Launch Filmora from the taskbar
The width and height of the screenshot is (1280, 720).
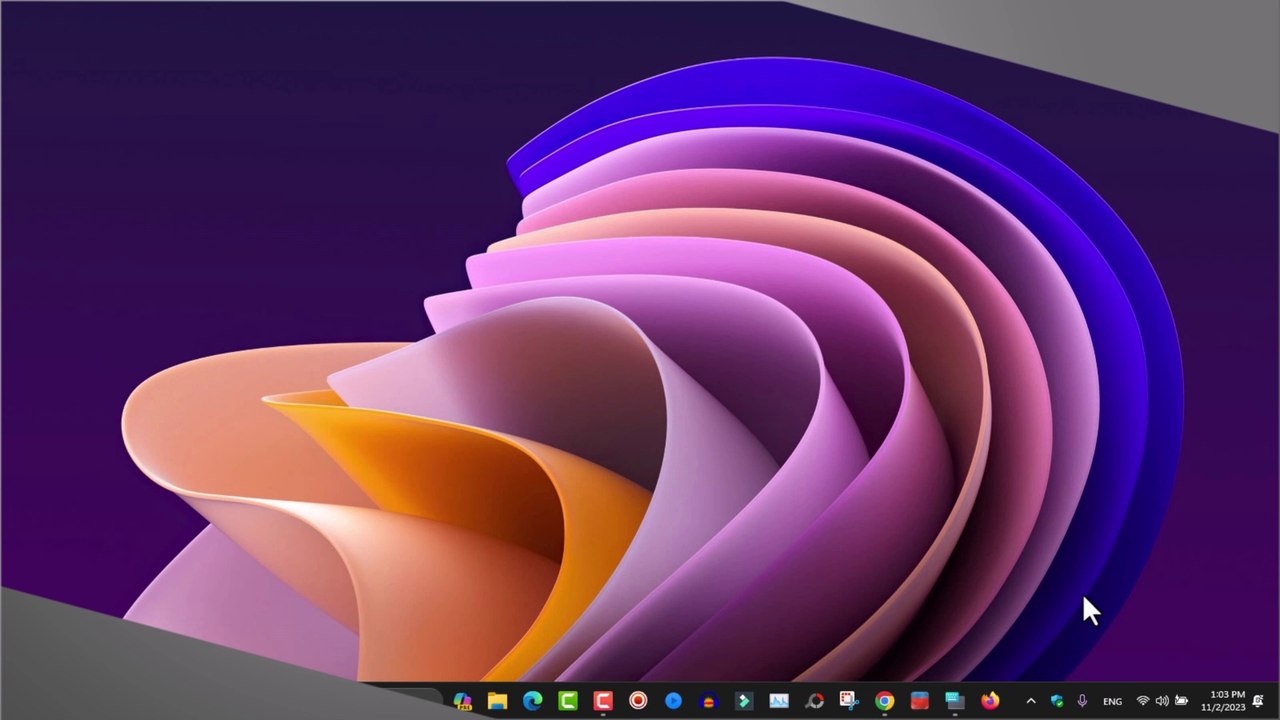click(743, 701)
